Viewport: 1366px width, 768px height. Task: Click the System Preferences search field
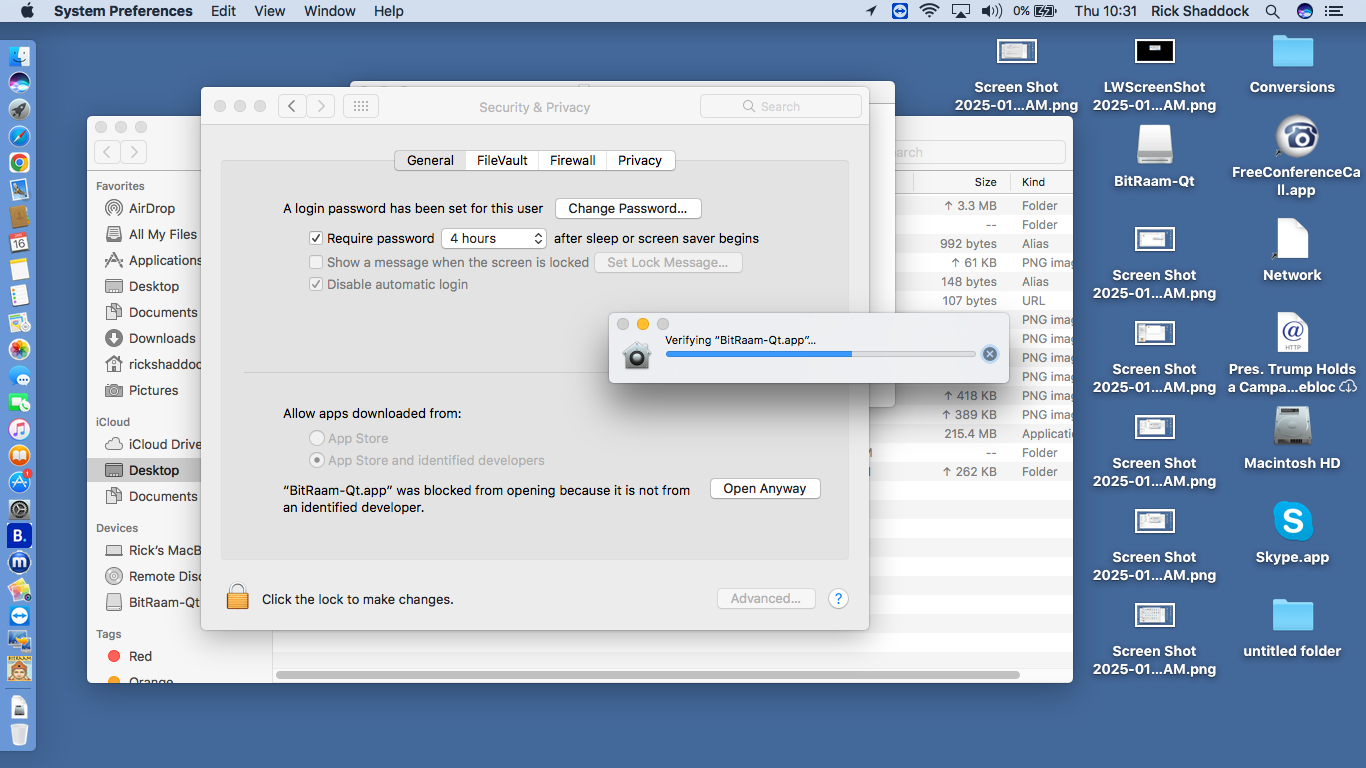tap(781, 106)
